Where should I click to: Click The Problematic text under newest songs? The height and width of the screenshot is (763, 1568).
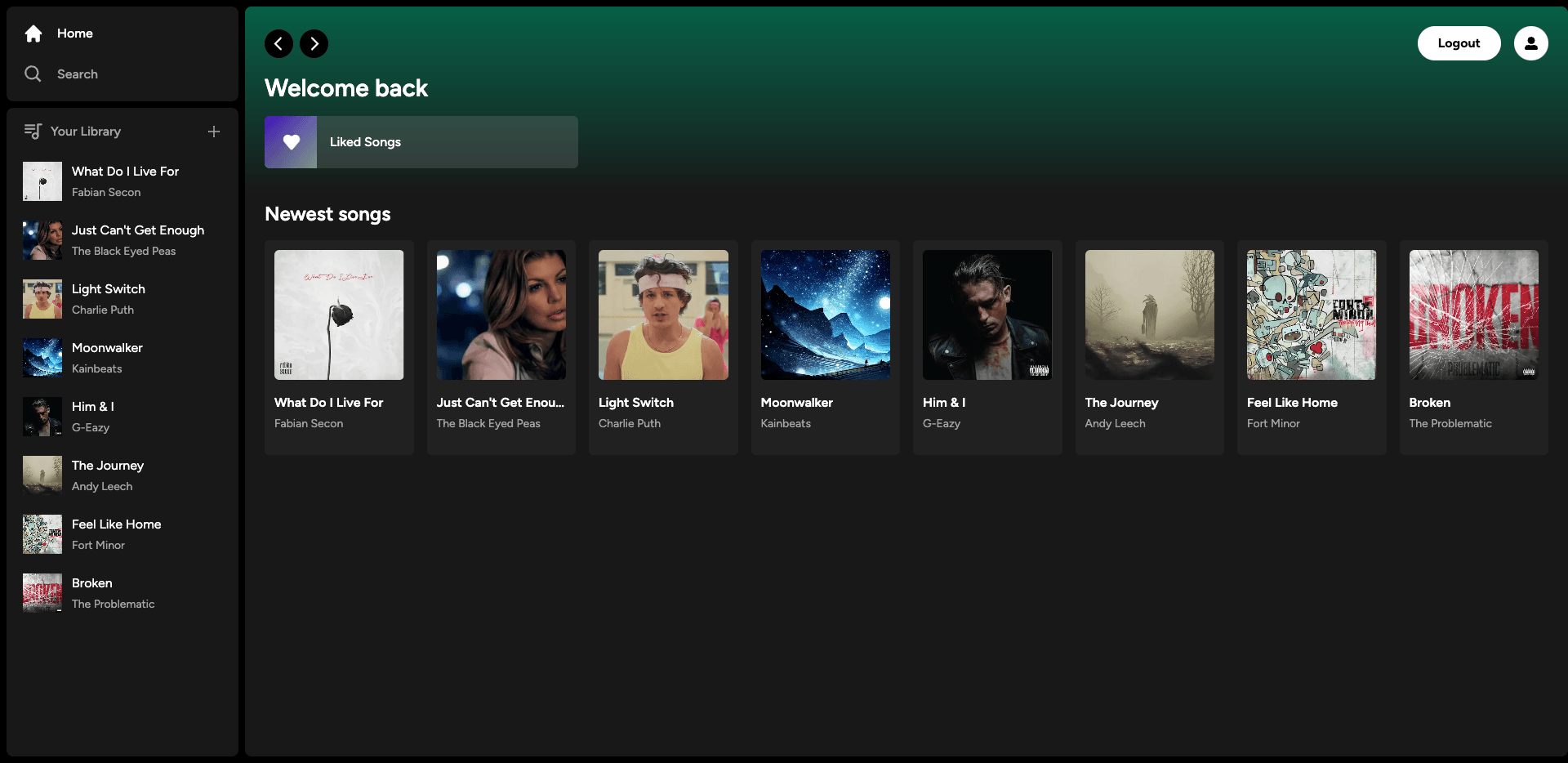[1450, 423]
